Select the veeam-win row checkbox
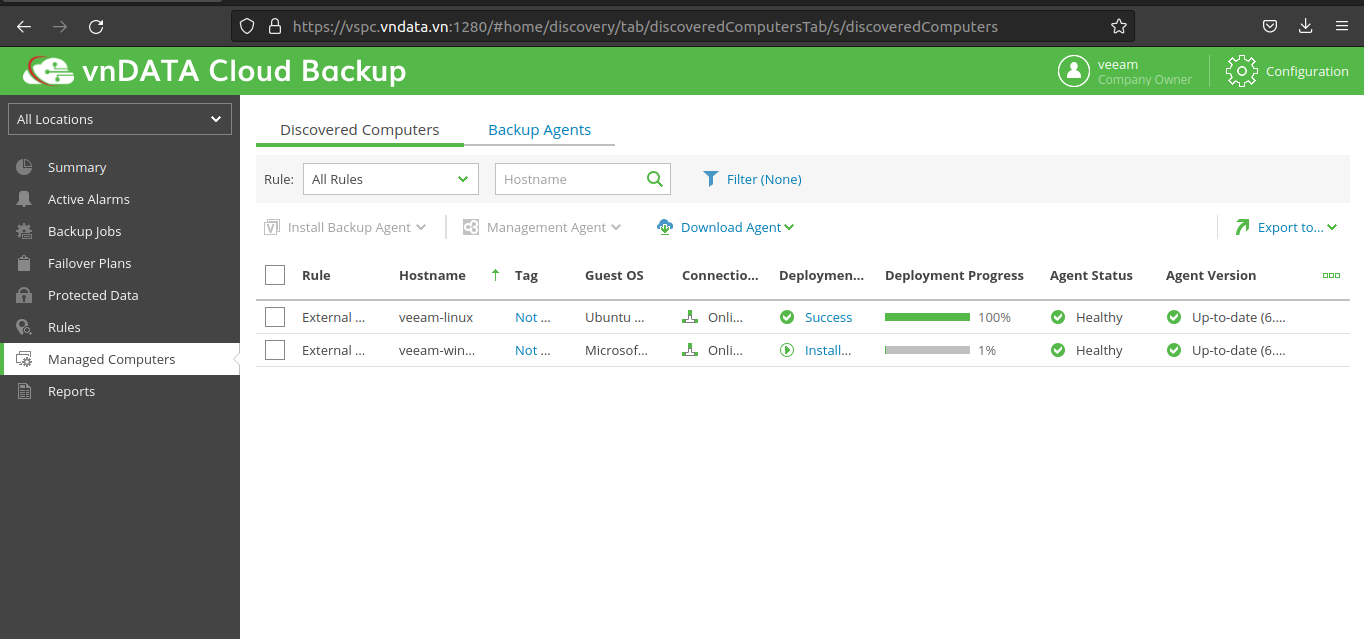This screenshot has height=639, width=1364. click(275, 350)
